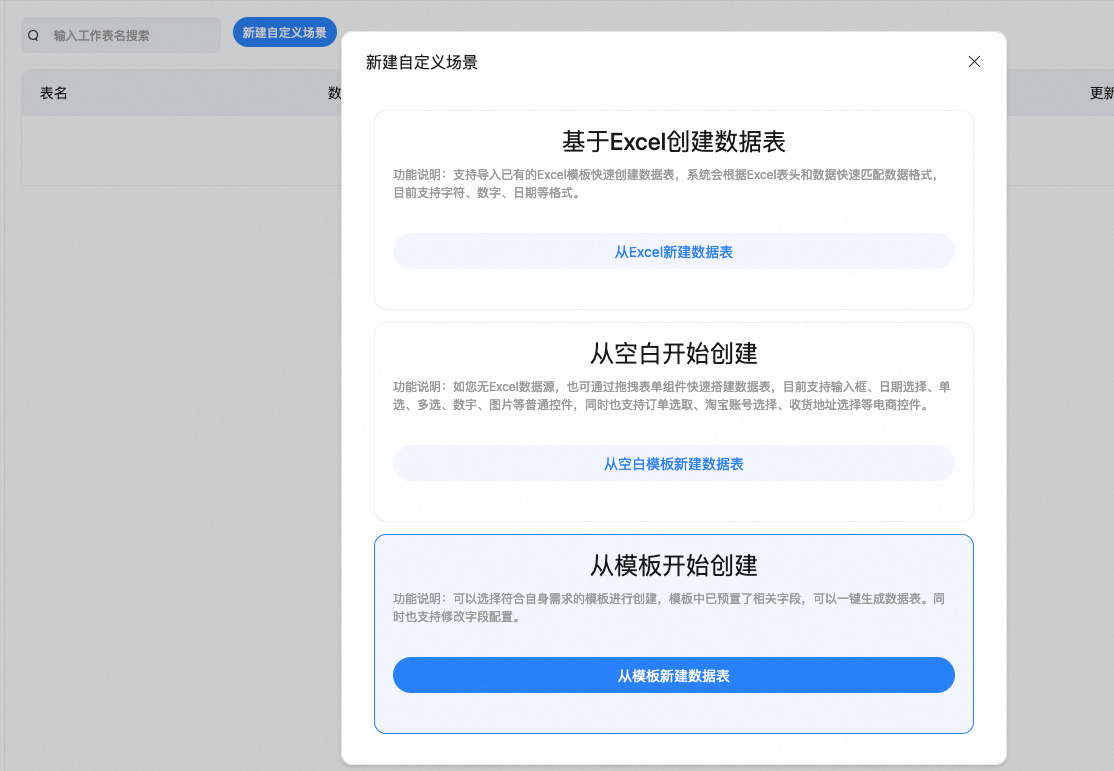Click the template-creation description paragraph

[665, 607]
